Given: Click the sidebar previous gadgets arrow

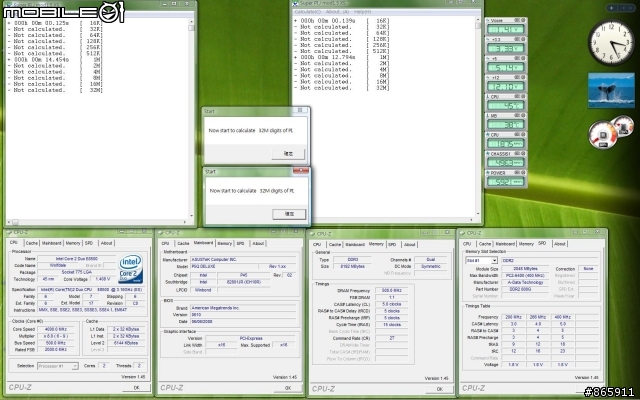Looking at the screenshot, I should pyautogui.click(x=622, y=8).
